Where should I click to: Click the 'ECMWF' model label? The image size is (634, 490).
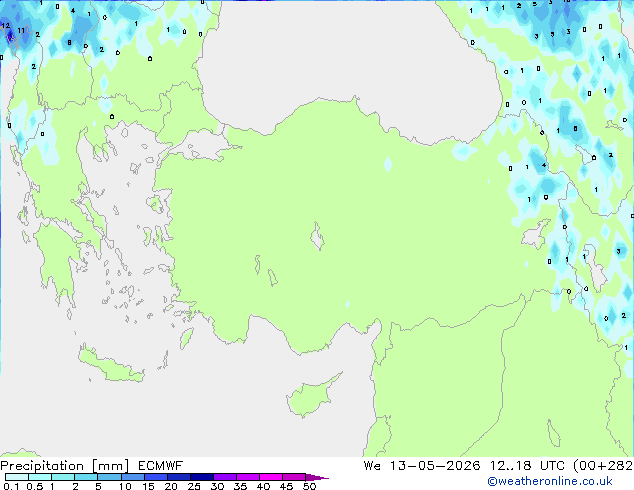click(161, 466)
